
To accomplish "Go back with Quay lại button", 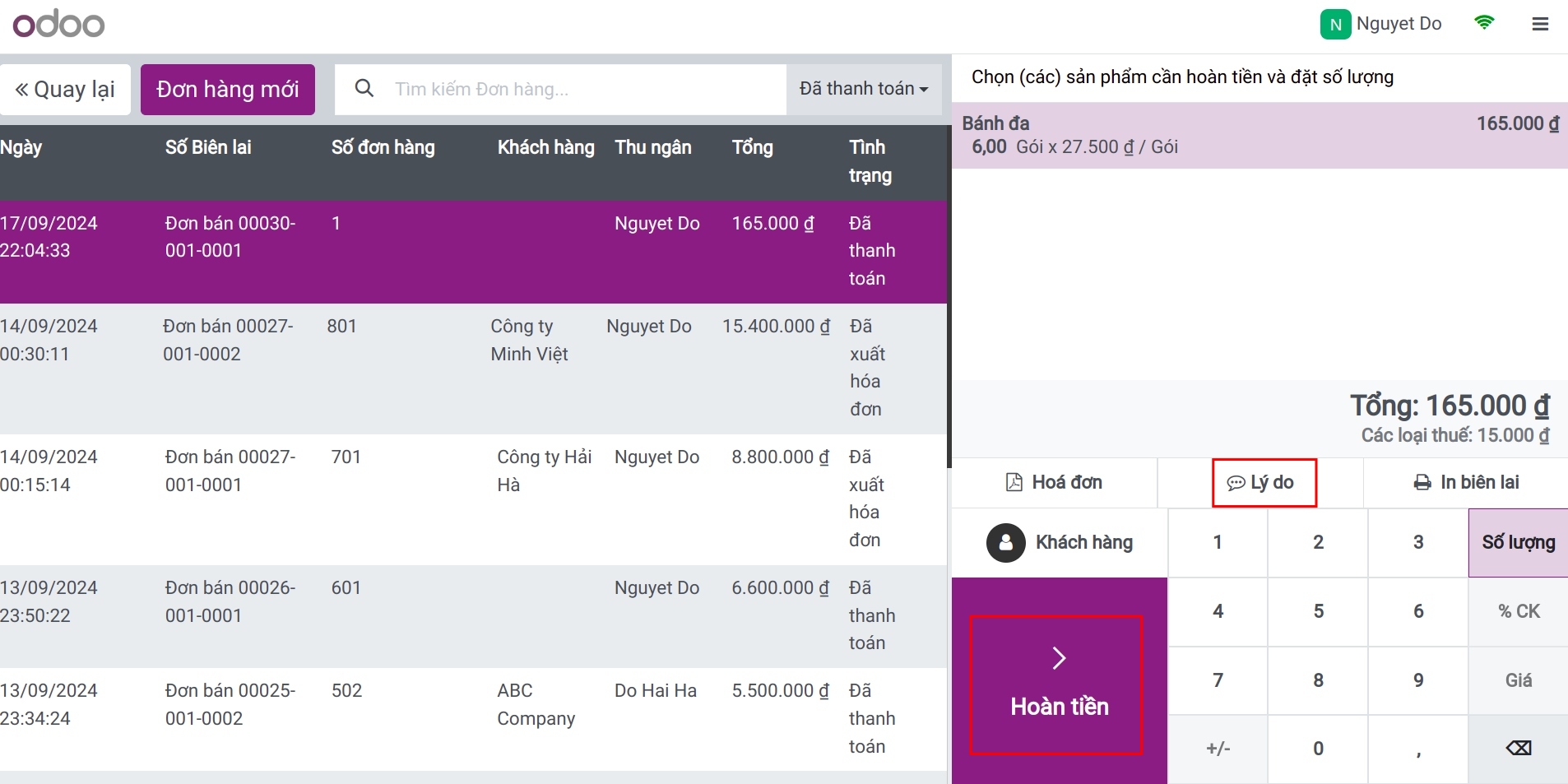I will [x=66, y=90].
